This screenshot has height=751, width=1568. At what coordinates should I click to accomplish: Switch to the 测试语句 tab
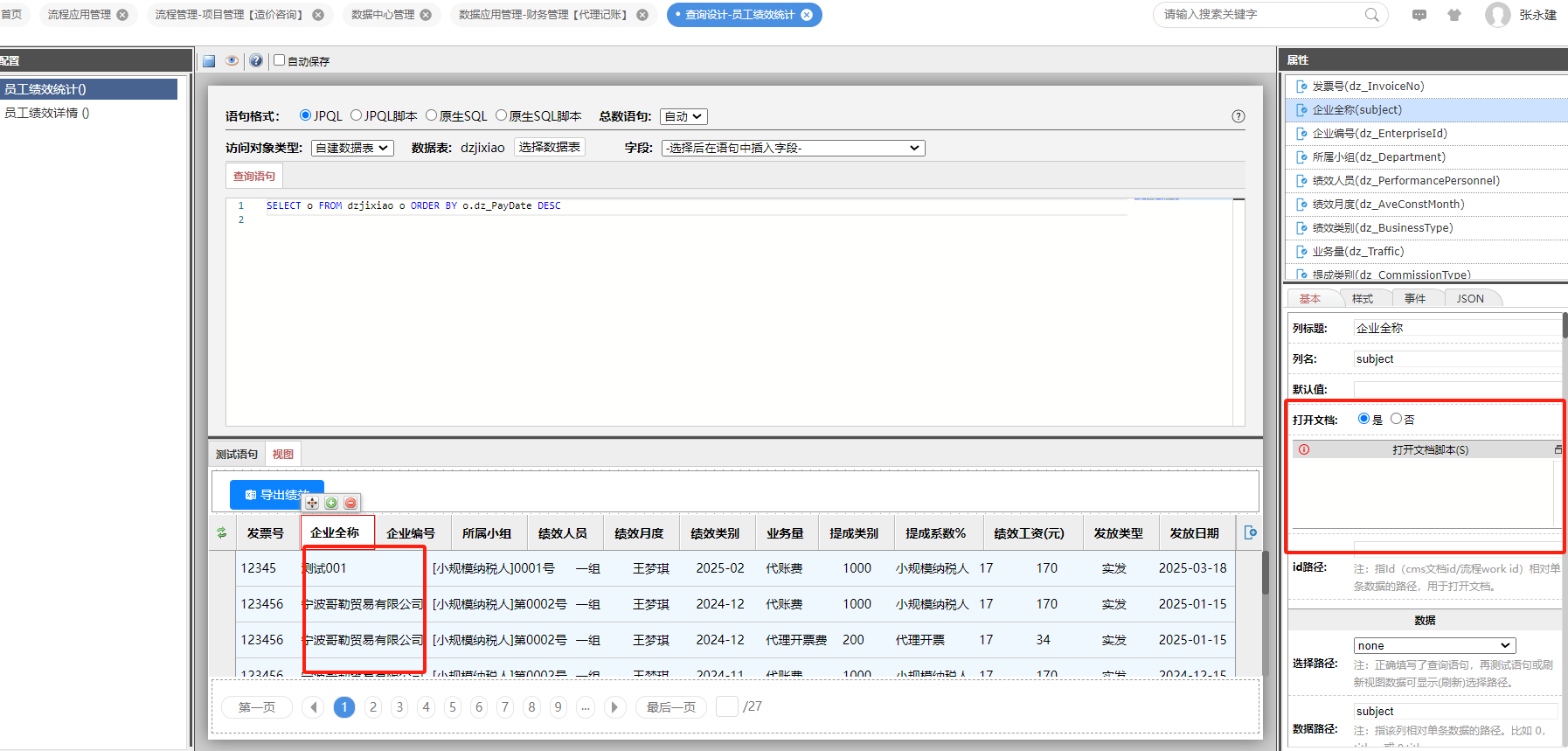(x=237, y=454)
